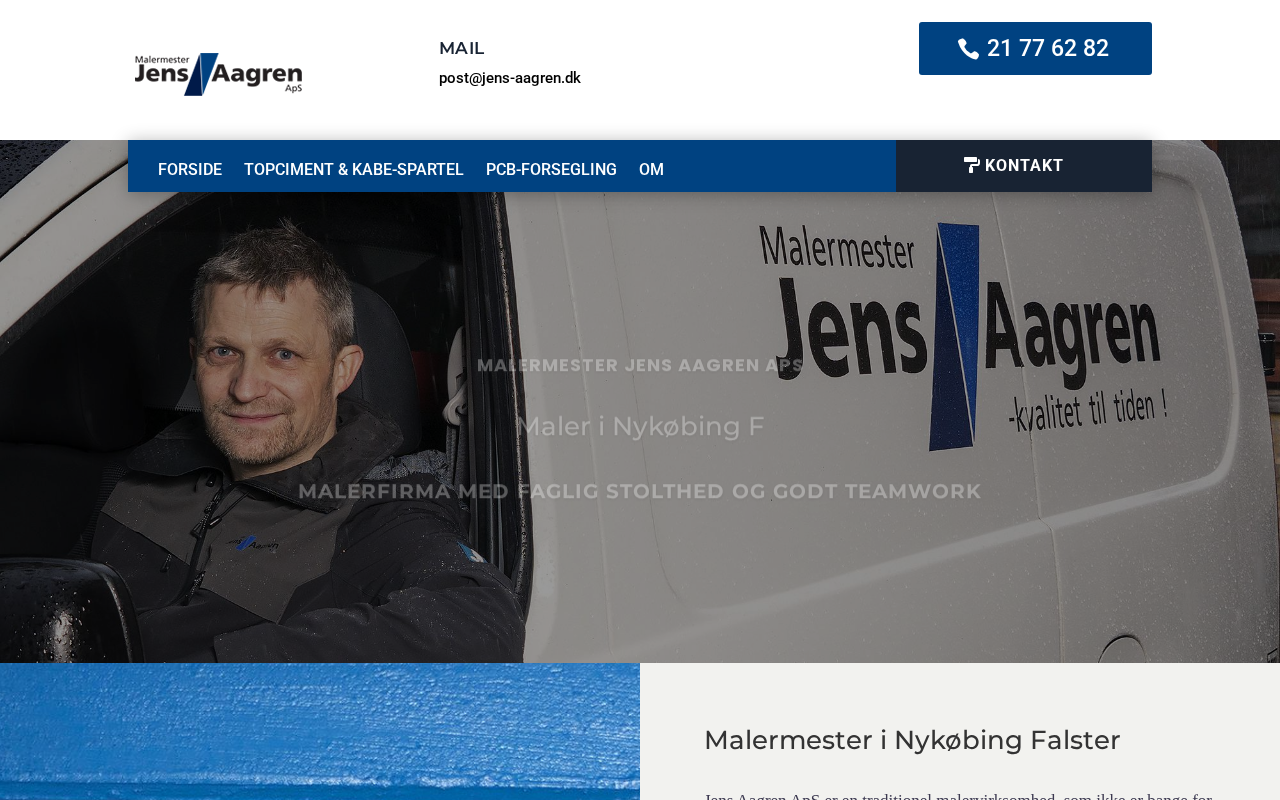Click the Malermester i Nykøbing Falster heading
This screenshot has height=800, width=1280.
pos(912,740)
